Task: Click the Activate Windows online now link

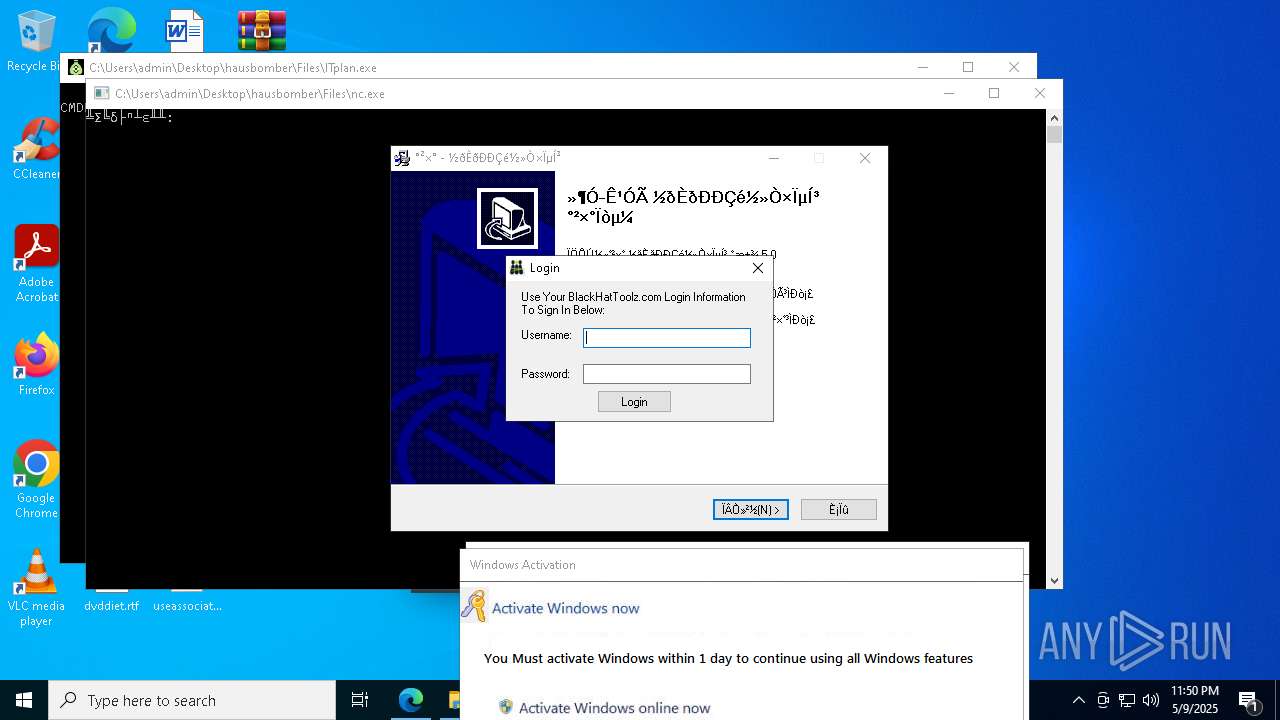Action: (614, 708)
